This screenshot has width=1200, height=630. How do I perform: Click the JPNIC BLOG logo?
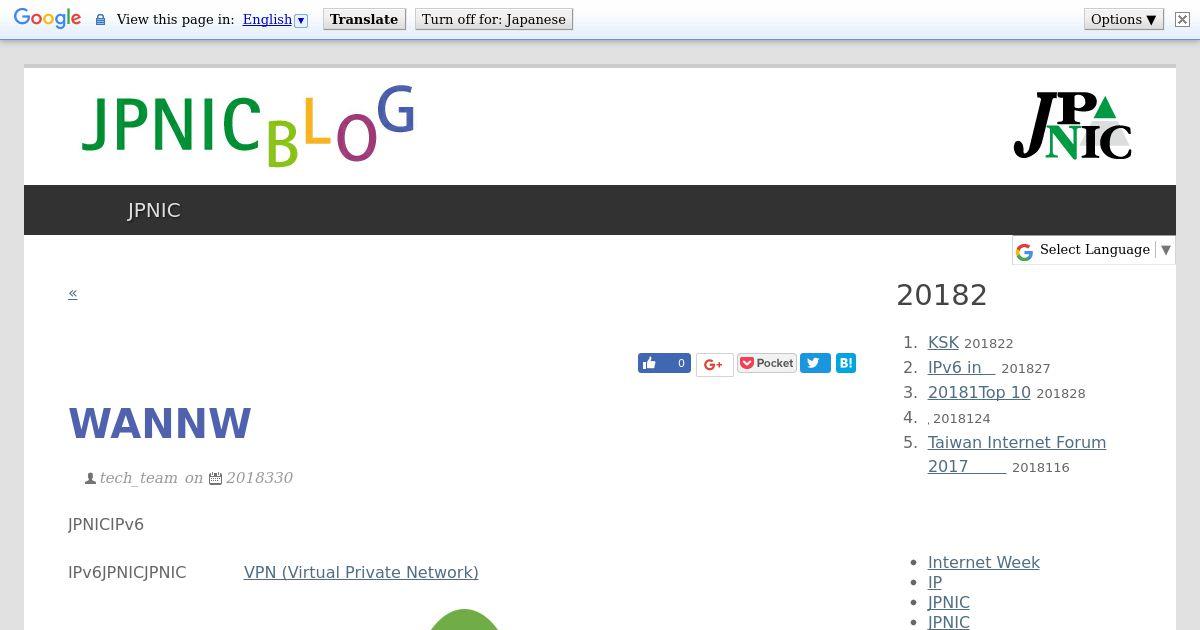tap(247, 126)
